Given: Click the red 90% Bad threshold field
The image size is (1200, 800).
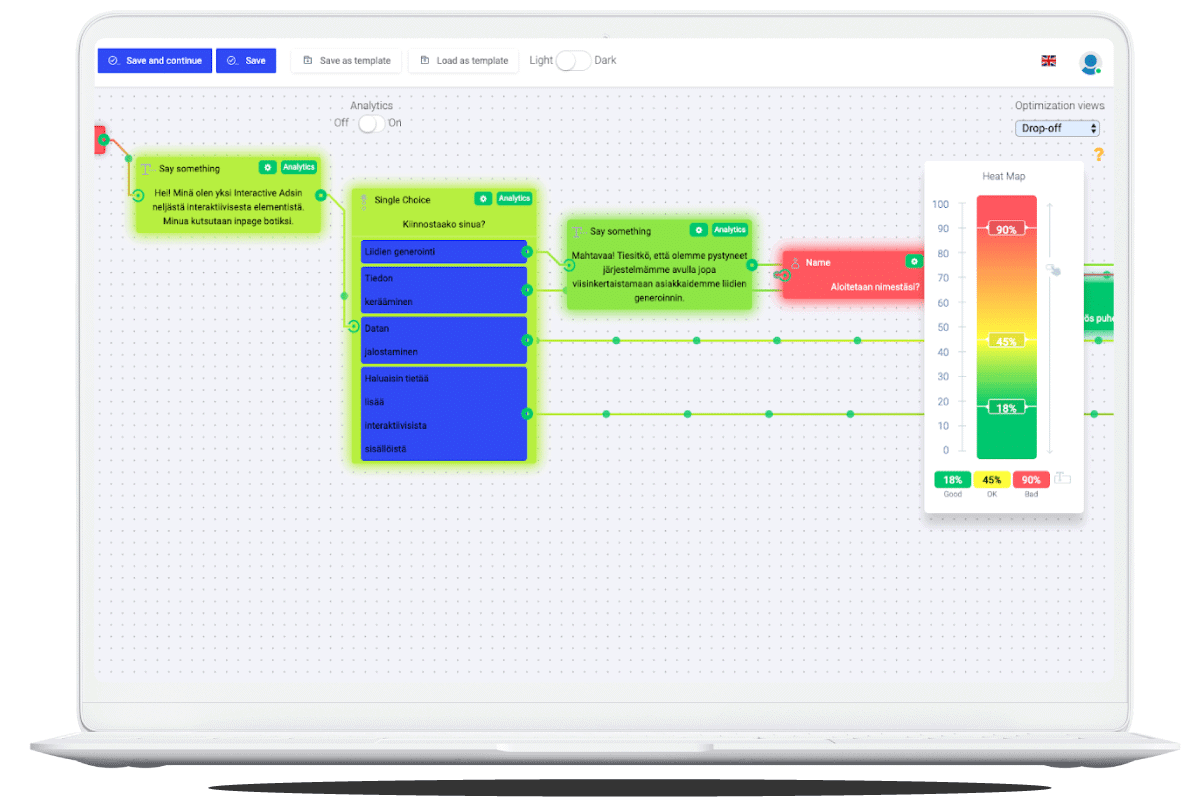Looking at the screenshot, I should pos(1031,480).
